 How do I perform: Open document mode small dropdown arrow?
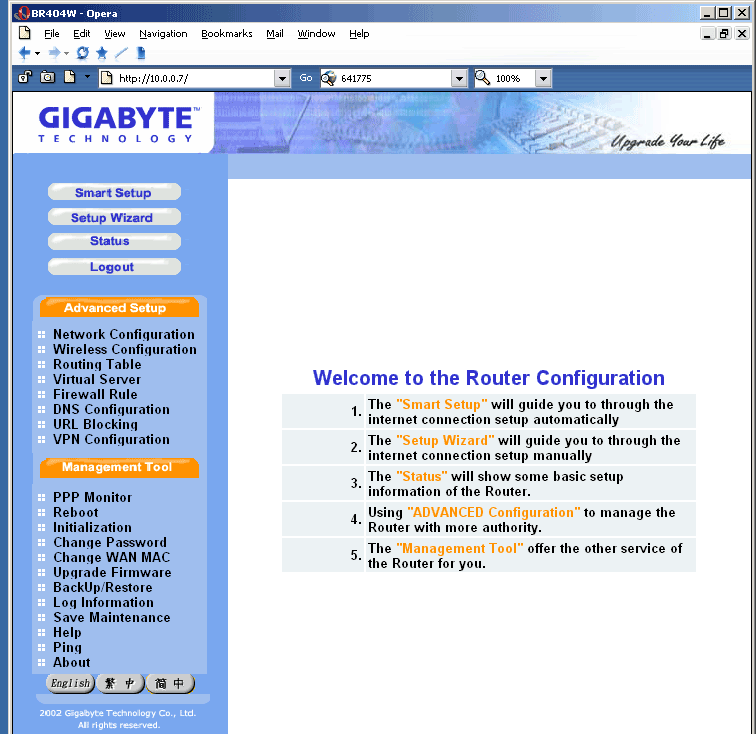[x=87, y=77]
